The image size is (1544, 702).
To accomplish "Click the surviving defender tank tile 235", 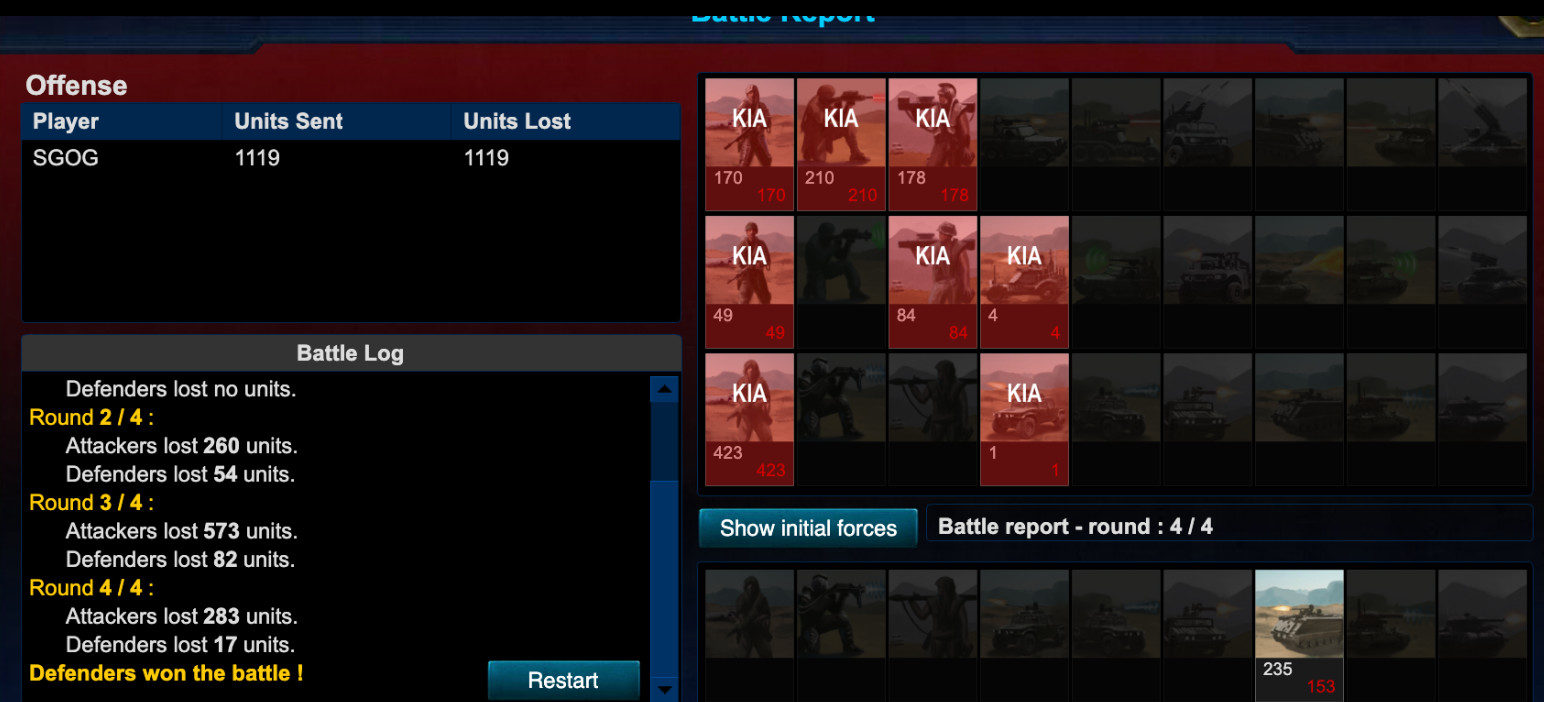I will click(1299, 635).
